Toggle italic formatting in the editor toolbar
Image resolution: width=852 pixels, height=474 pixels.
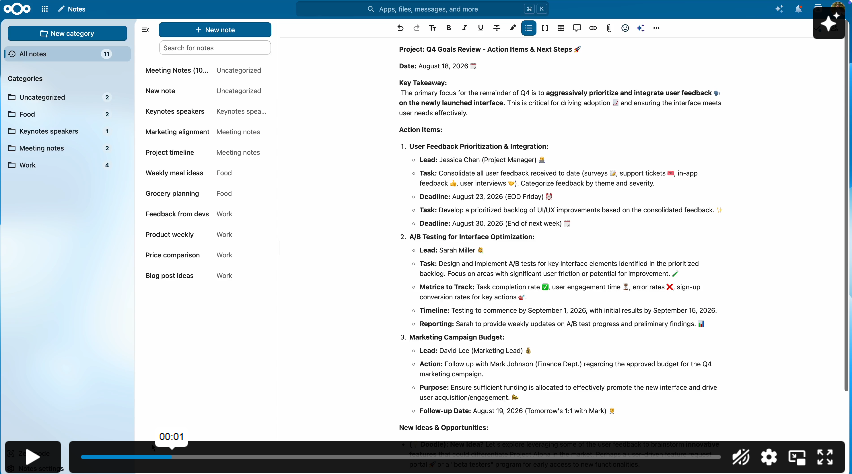[x=465, y=28]
